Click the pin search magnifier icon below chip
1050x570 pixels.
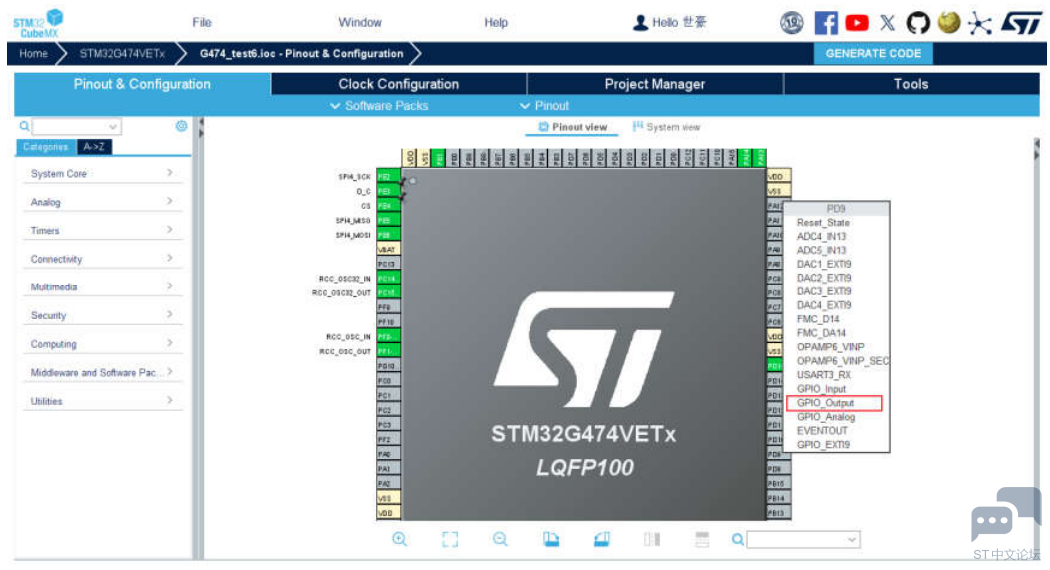pos(737,539)
